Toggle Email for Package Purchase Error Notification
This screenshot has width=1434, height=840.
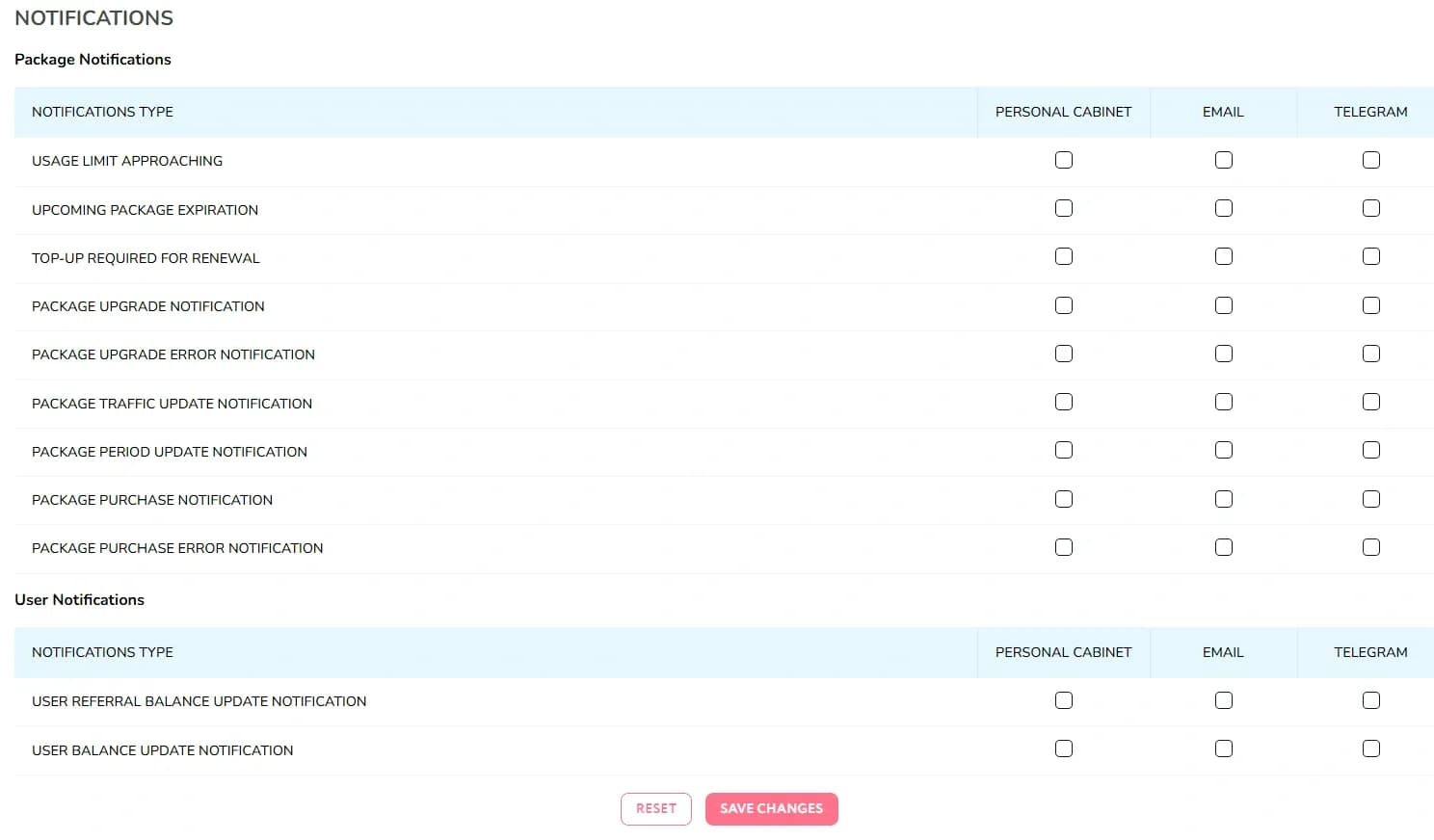1224,547
